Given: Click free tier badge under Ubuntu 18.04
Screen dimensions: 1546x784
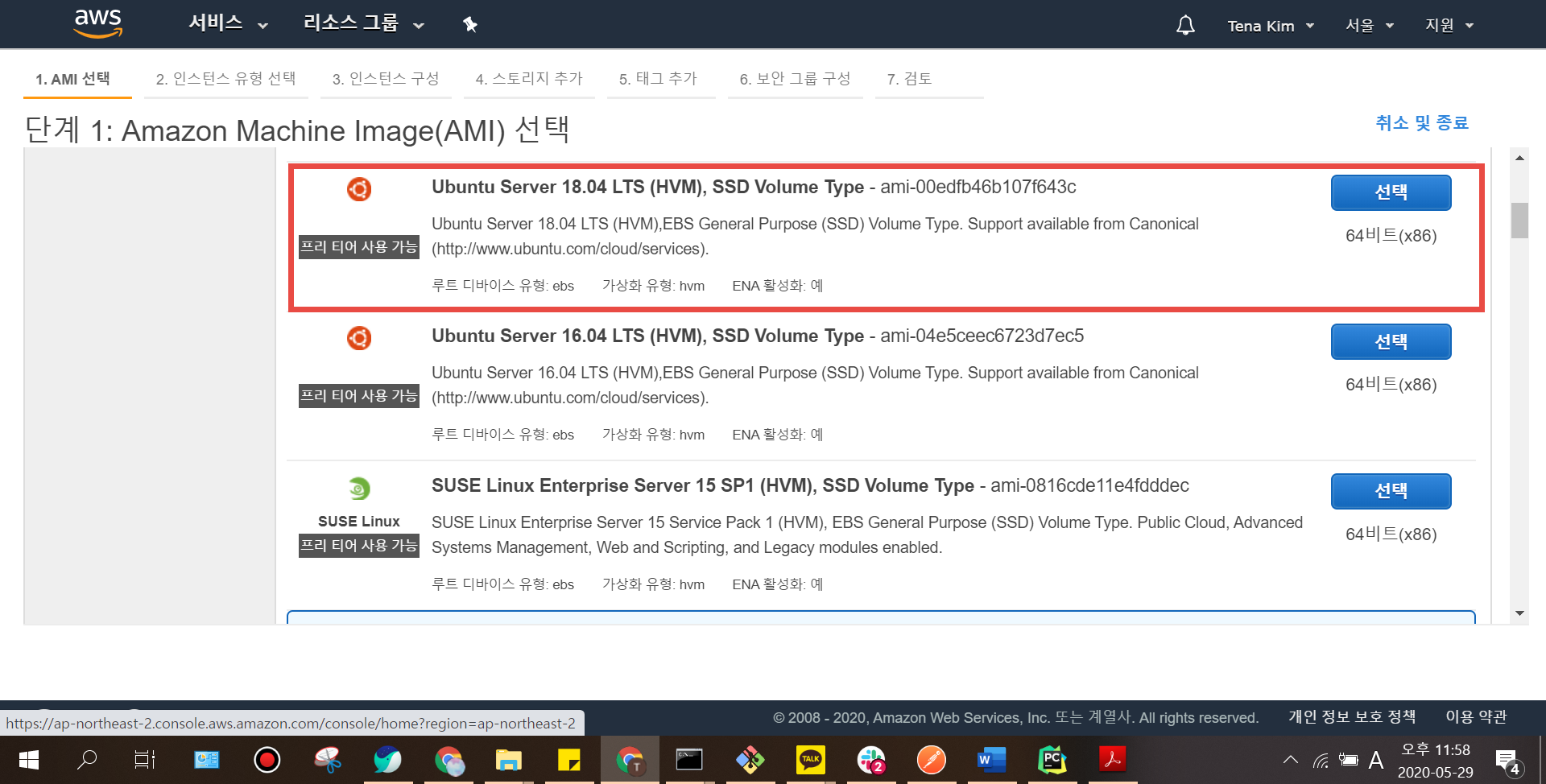Looking at the screenshot, I should coord(359,247).
